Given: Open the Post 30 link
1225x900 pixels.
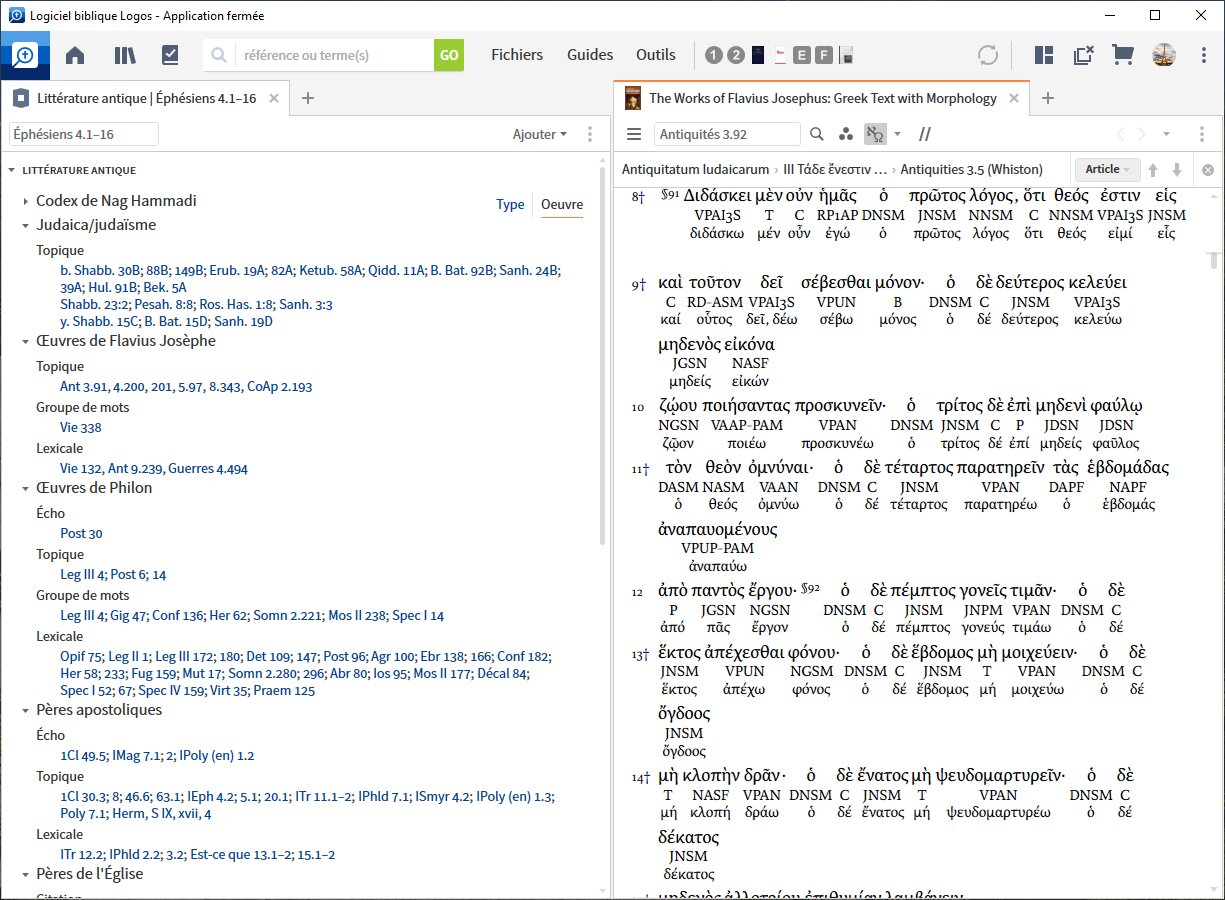Looking at the screenshot, I should click(81, 533).
